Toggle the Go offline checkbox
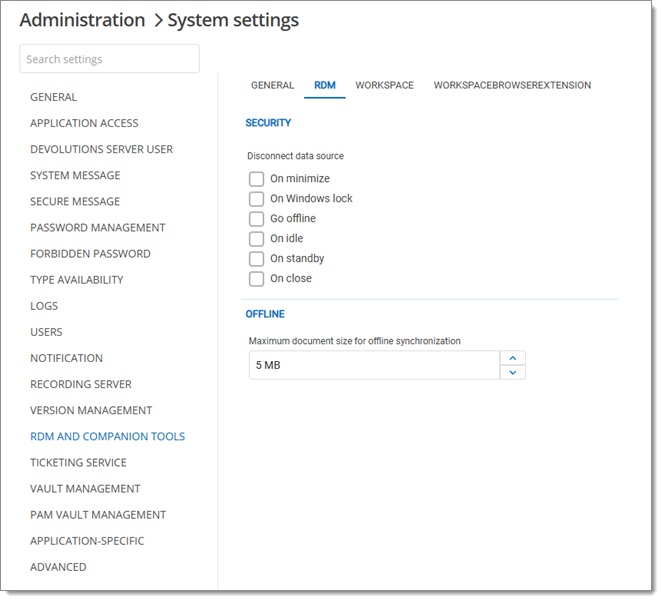 pos(257,219)
